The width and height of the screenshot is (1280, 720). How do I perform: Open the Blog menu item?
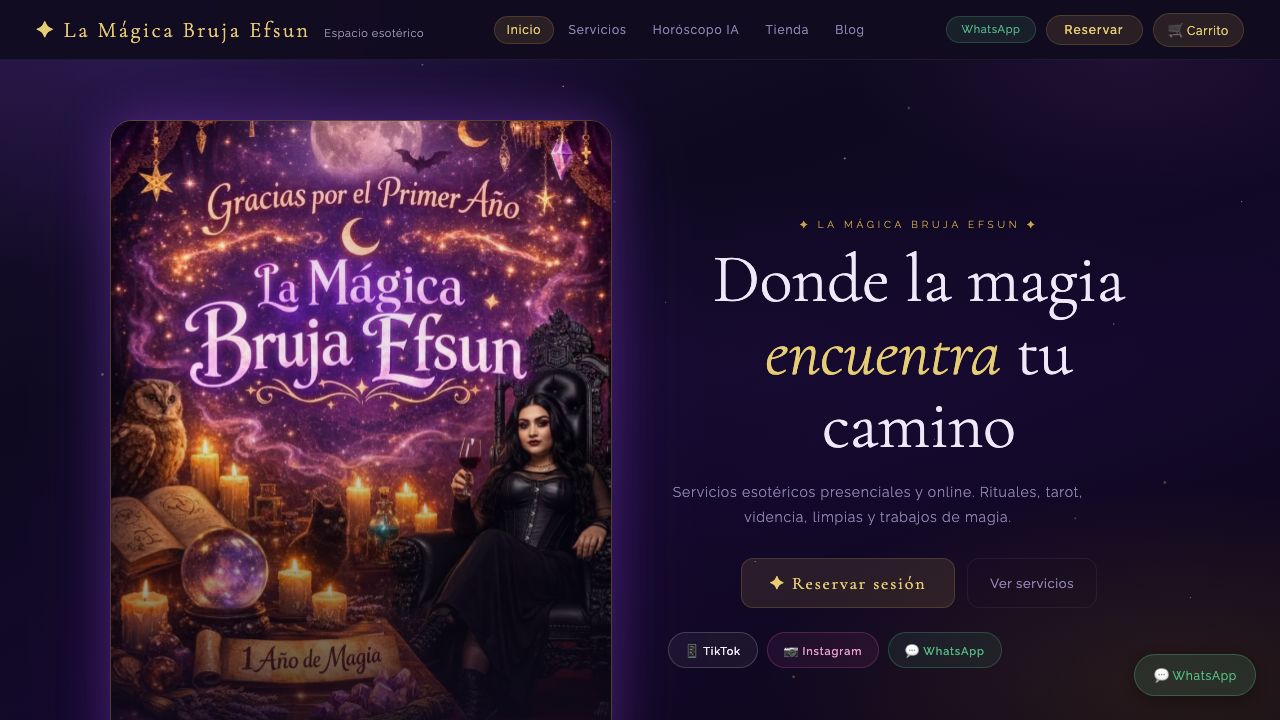click(850, 30)
